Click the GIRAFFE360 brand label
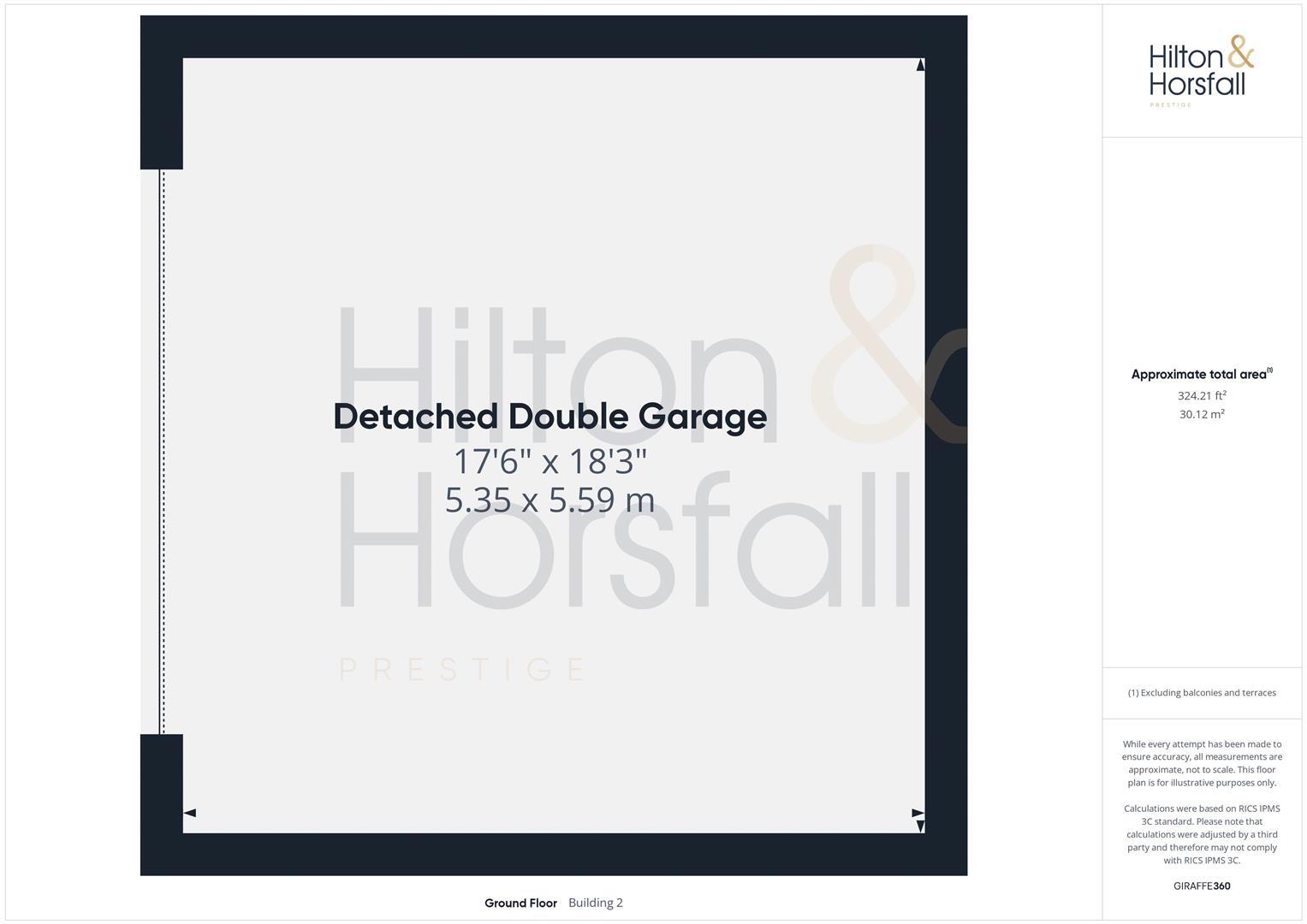 tap(1201, 885)
